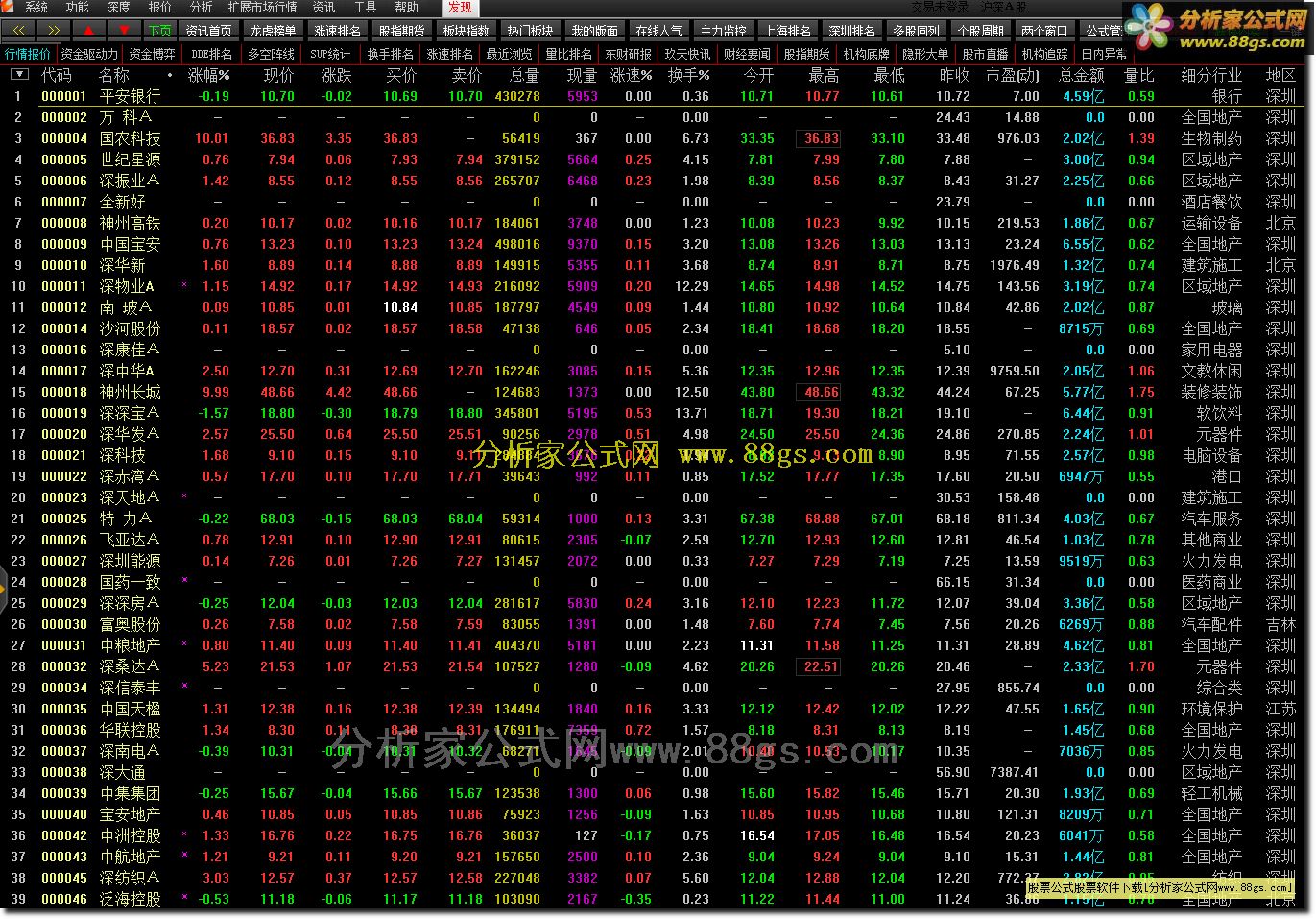Image resolution: width=1316 pixels, height=919 pixels.
Task: Click the 上海排名 toolbar button
Action: 788,31
